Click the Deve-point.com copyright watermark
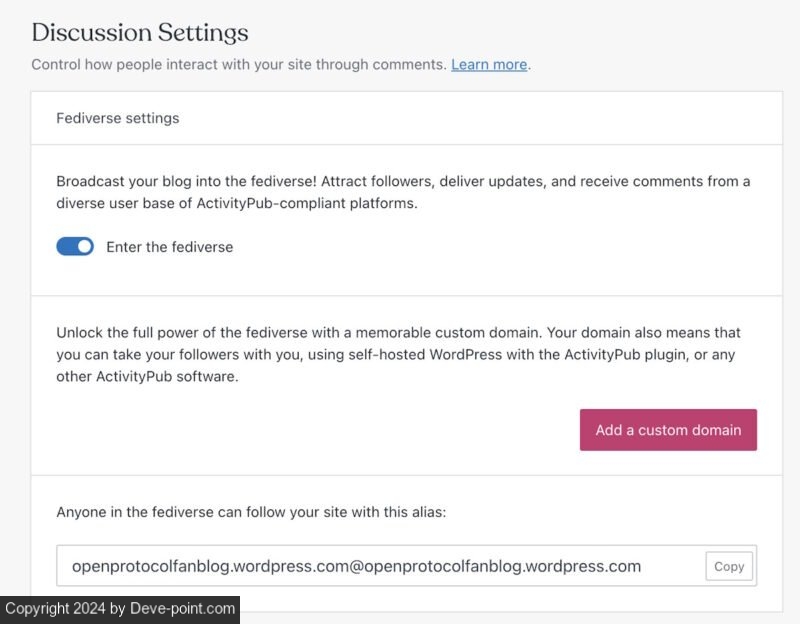800x624 pixels. pos(120,608)
